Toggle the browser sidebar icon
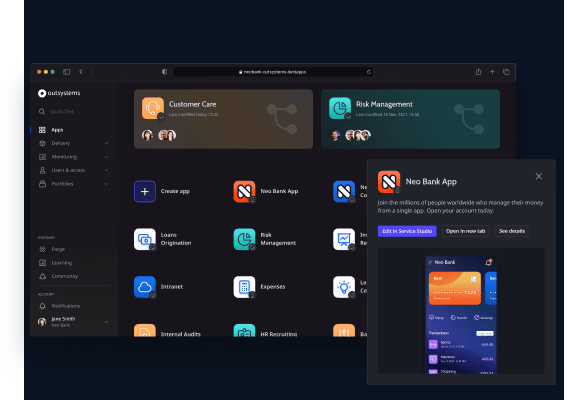 point(67,72)
